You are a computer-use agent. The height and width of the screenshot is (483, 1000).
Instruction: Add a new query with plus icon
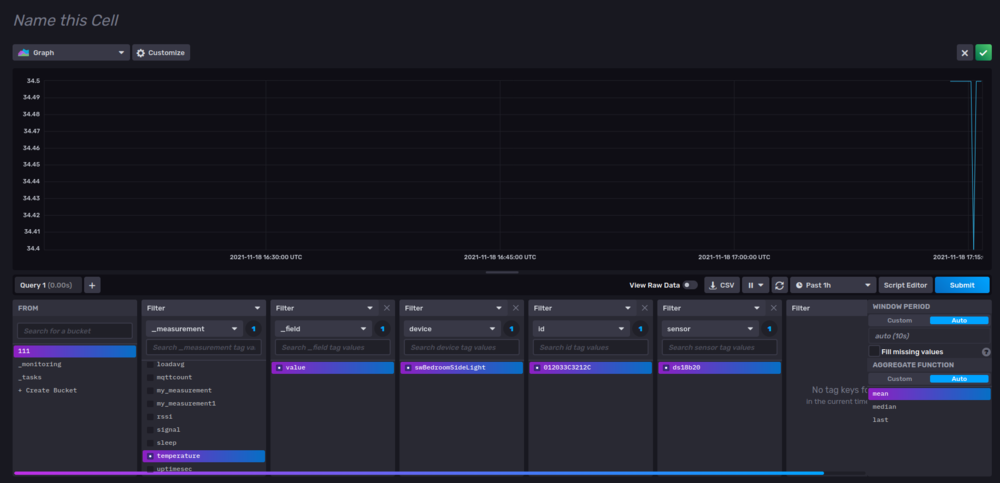92,285
